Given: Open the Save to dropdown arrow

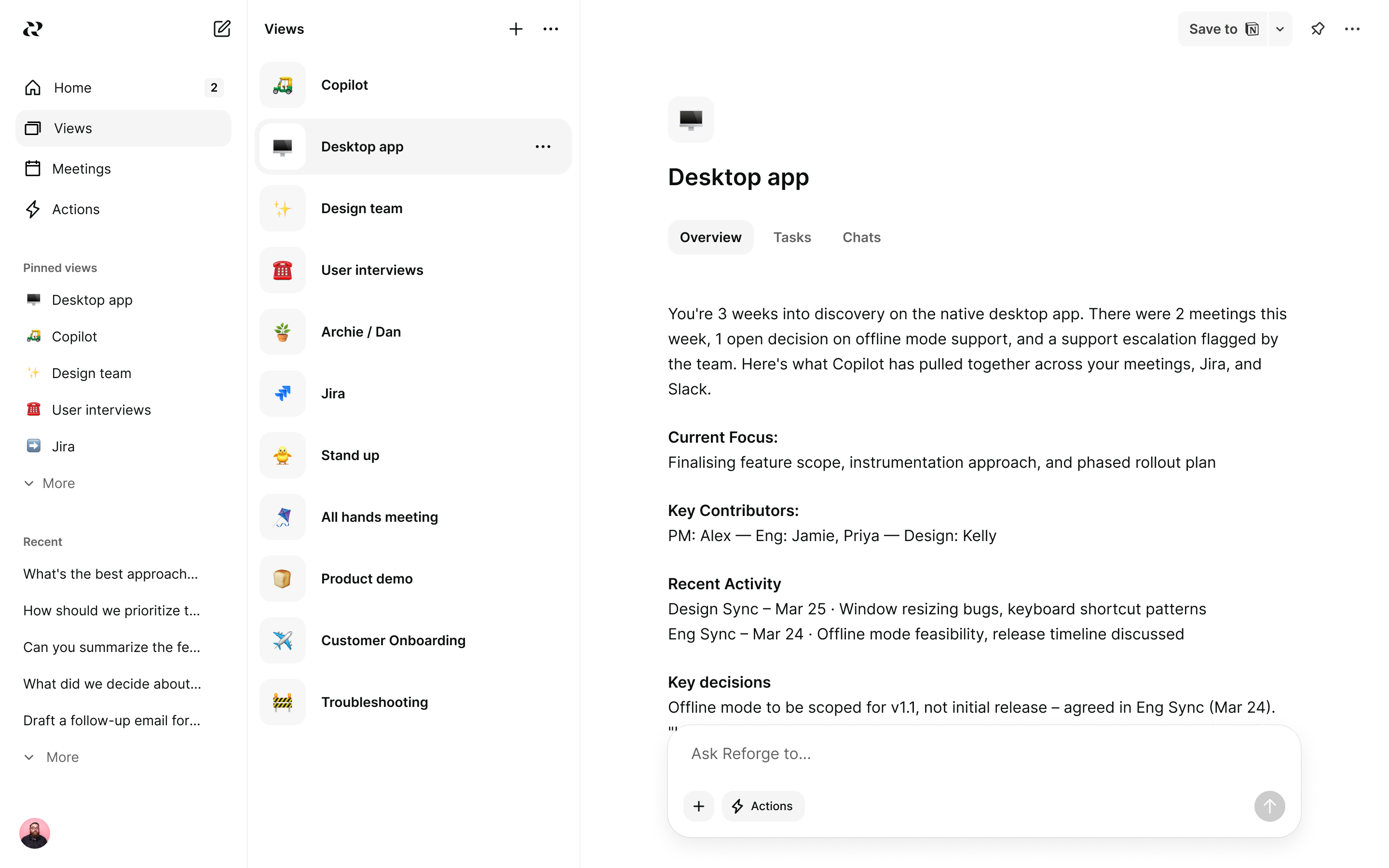Looking at the screenshot, I should pos(1280,29).
